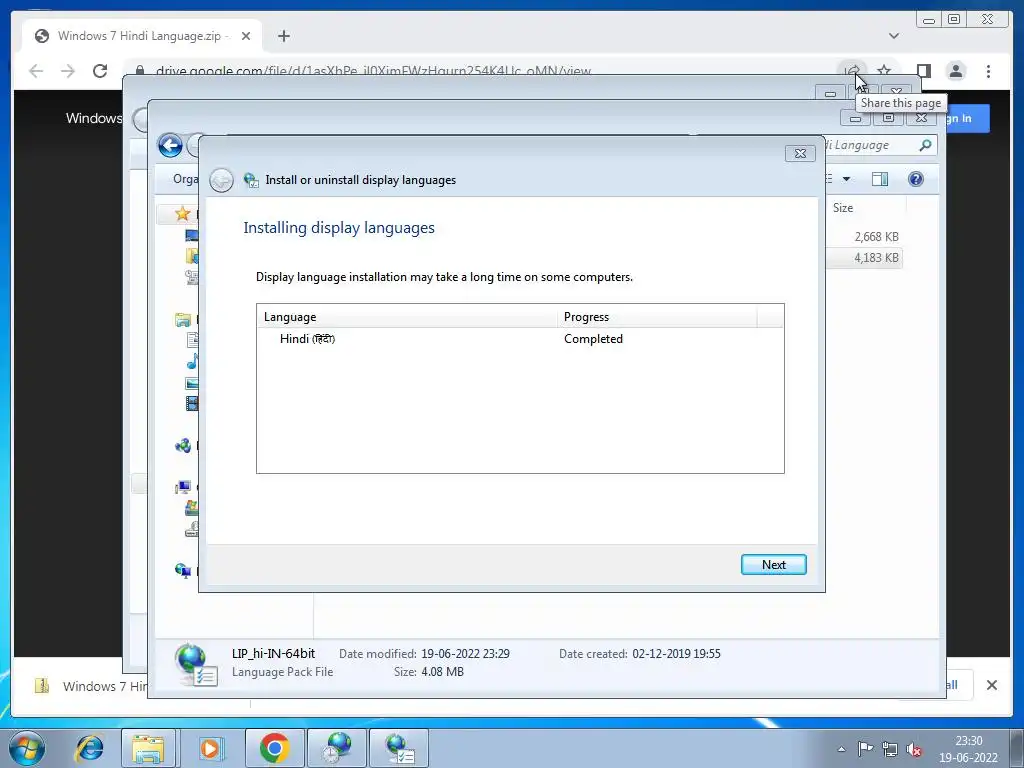This screenshot has height=768, width=1024.
Task: Click the dialog's disabled back arrow
Action: point(221,180)
